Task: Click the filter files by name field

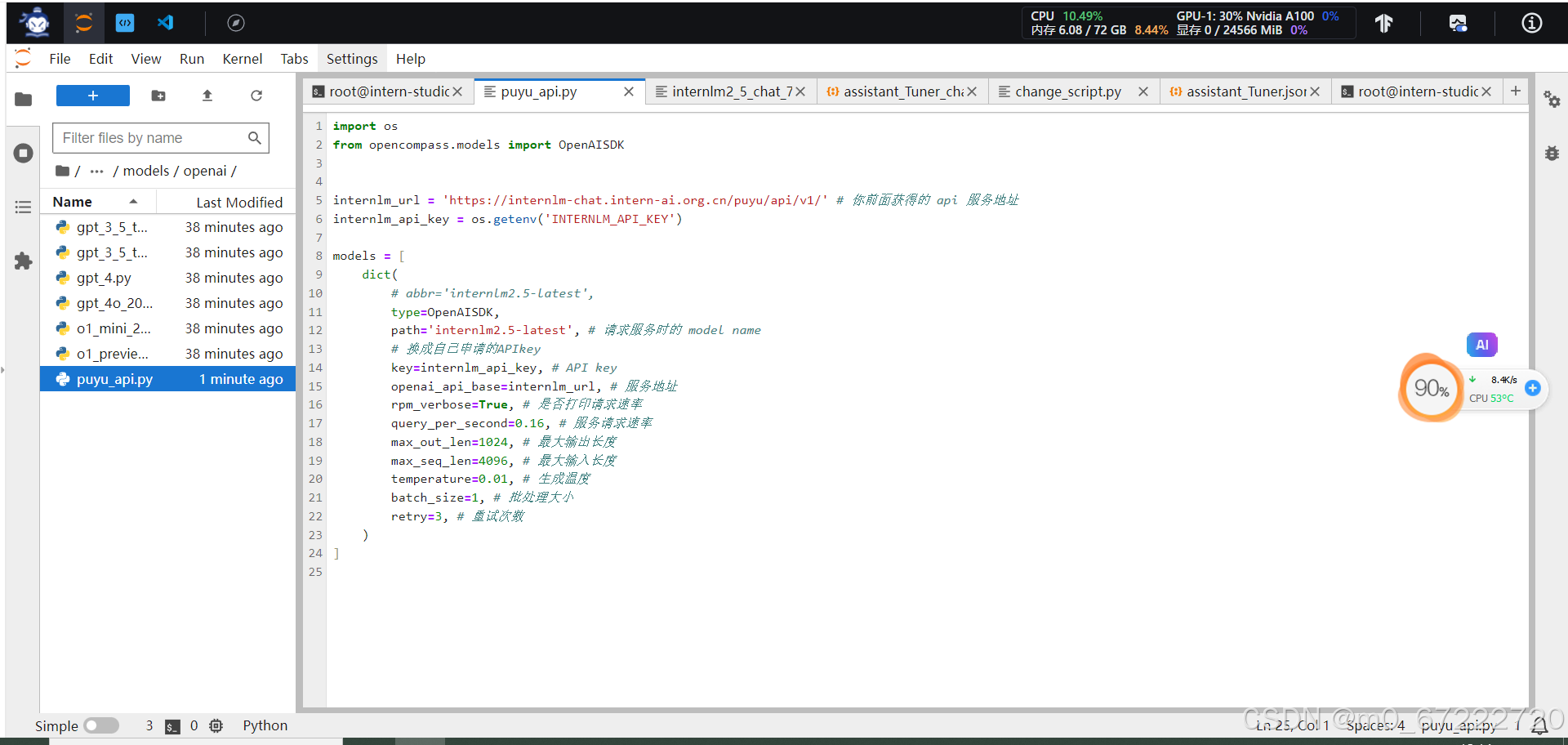Action: click(x=151, y=137)
